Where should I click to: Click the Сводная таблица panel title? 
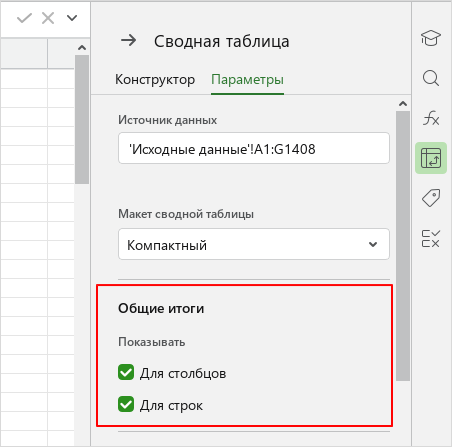tap(222, 41)
